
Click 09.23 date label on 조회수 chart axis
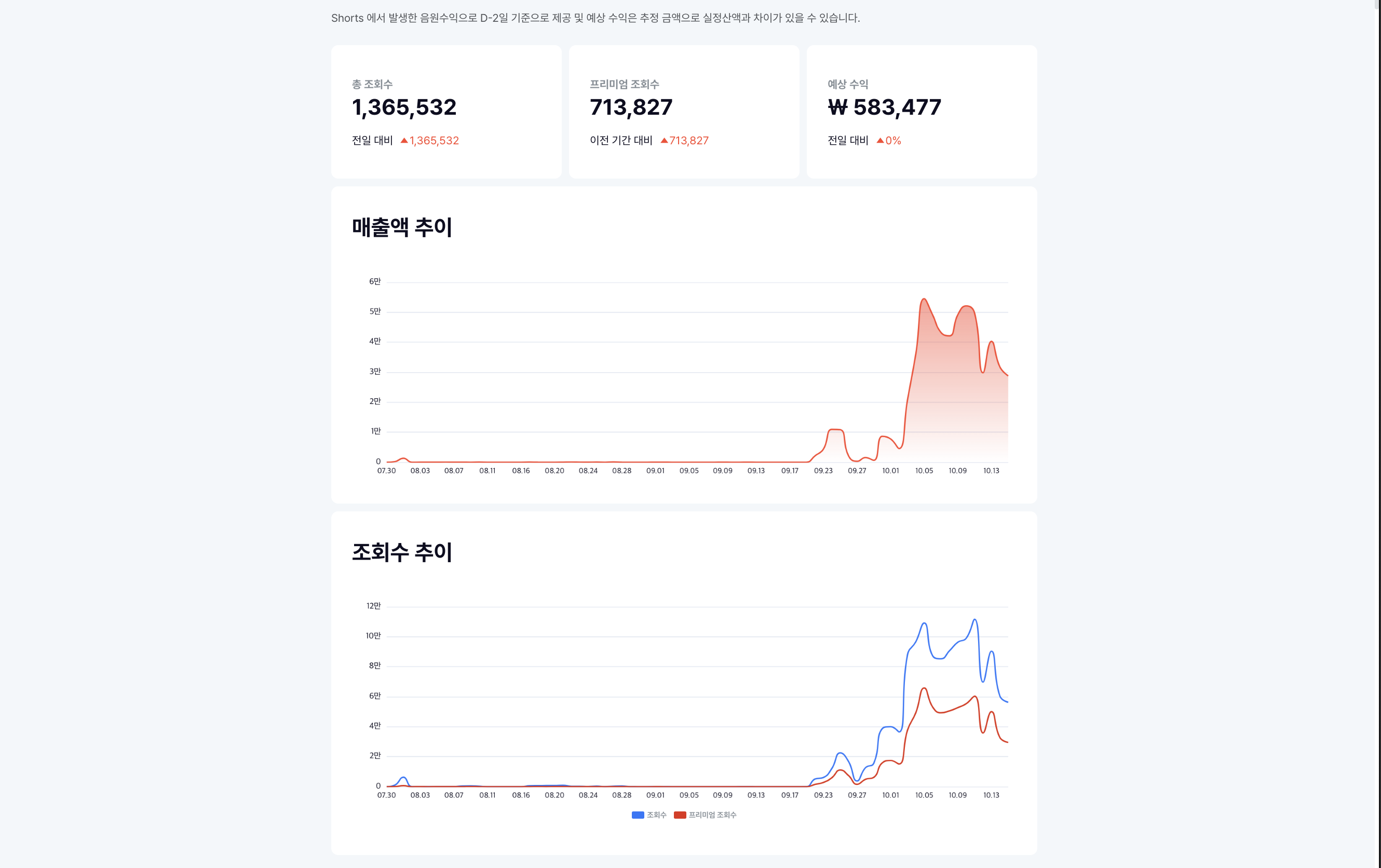tap(823, 795)
